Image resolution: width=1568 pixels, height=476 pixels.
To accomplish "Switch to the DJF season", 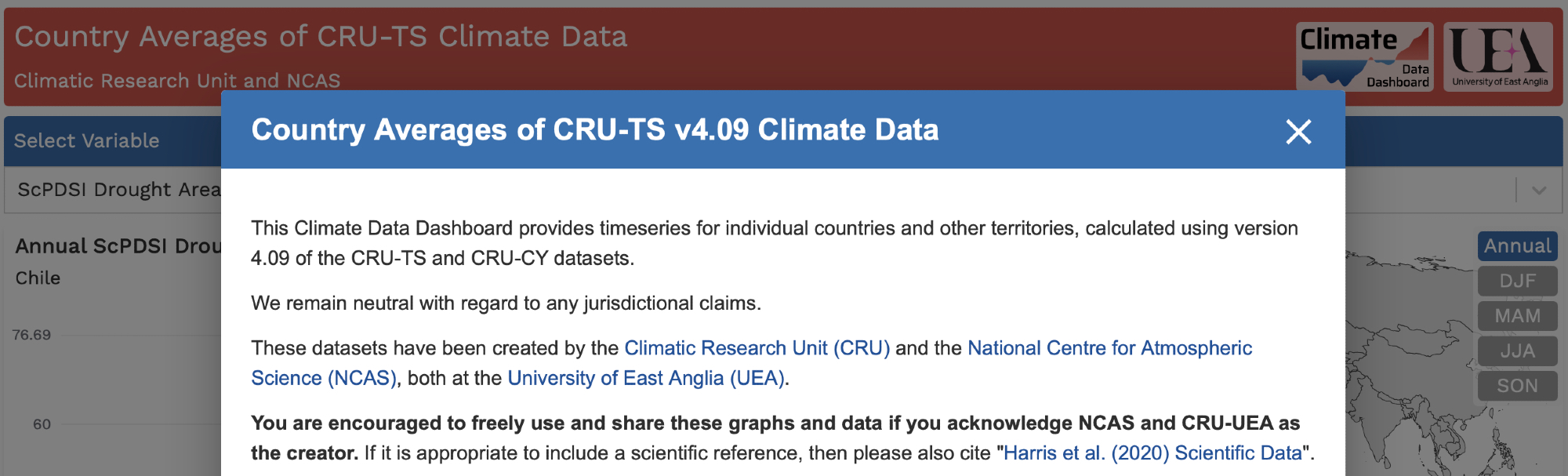I will 1517,281.
